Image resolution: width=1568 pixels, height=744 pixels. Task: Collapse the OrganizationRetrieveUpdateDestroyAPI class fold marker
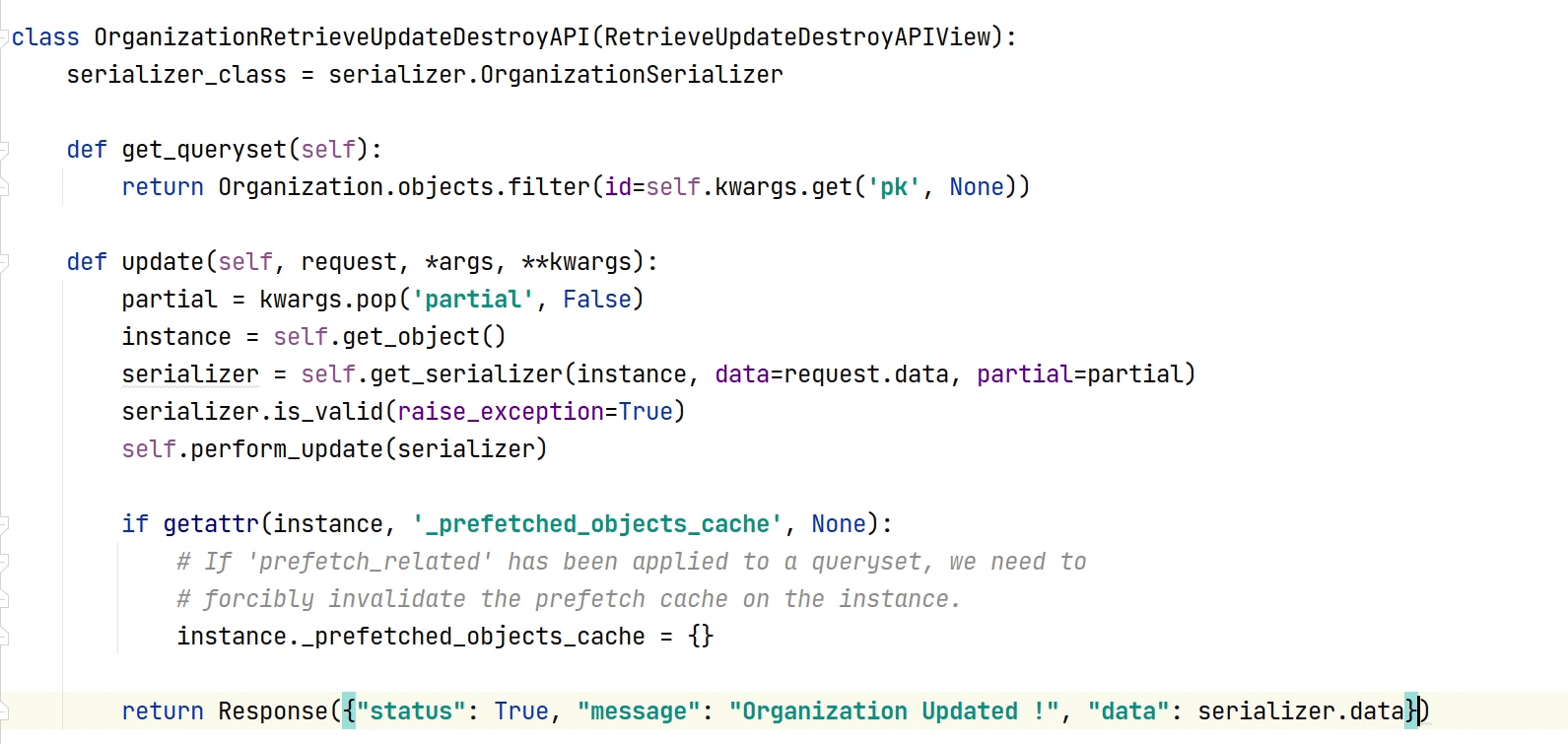5,37
